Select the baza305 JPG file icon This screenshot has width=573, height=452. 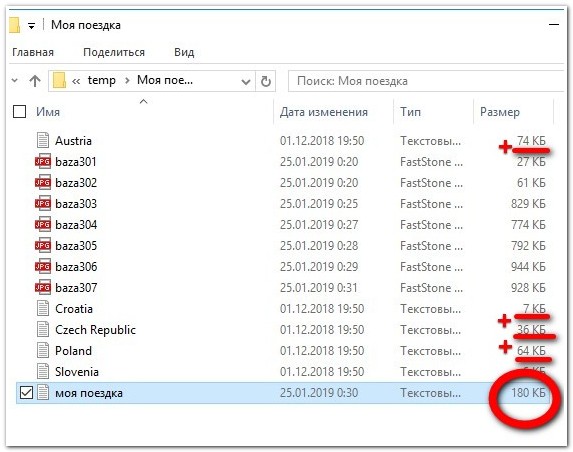43,246
